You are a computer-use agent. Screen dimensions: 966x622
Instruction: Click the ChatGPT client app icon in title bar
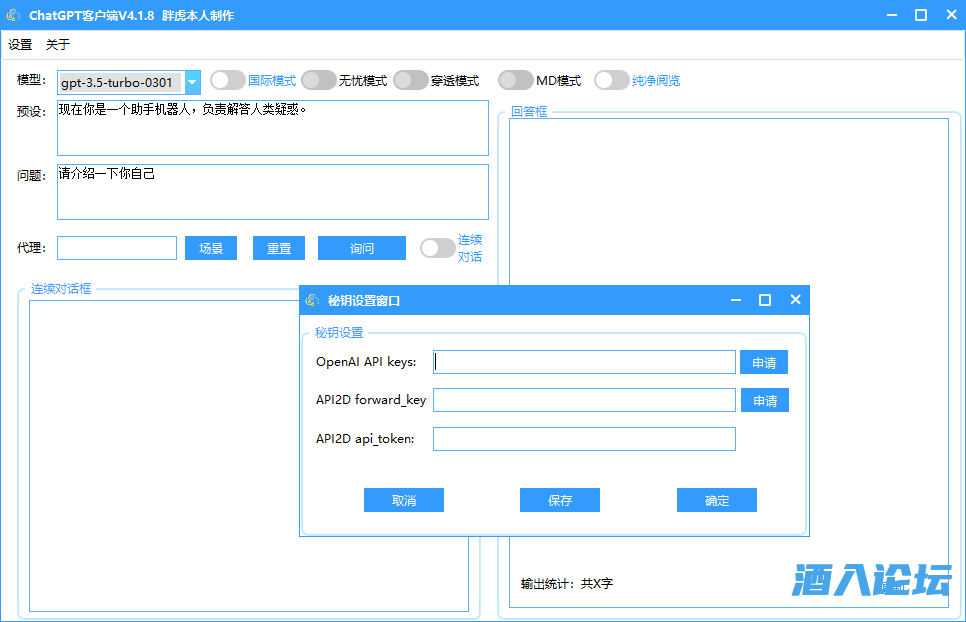[x=14, y=15]
